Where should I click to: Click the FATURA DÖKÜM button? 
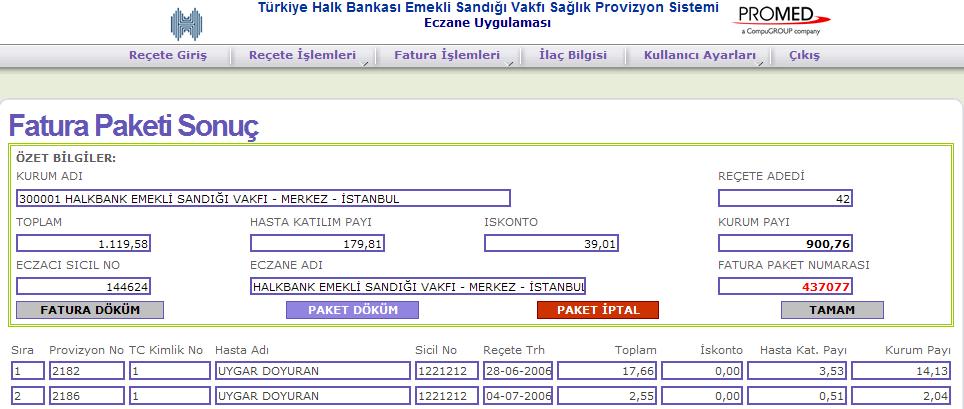(x=90, y=310)
